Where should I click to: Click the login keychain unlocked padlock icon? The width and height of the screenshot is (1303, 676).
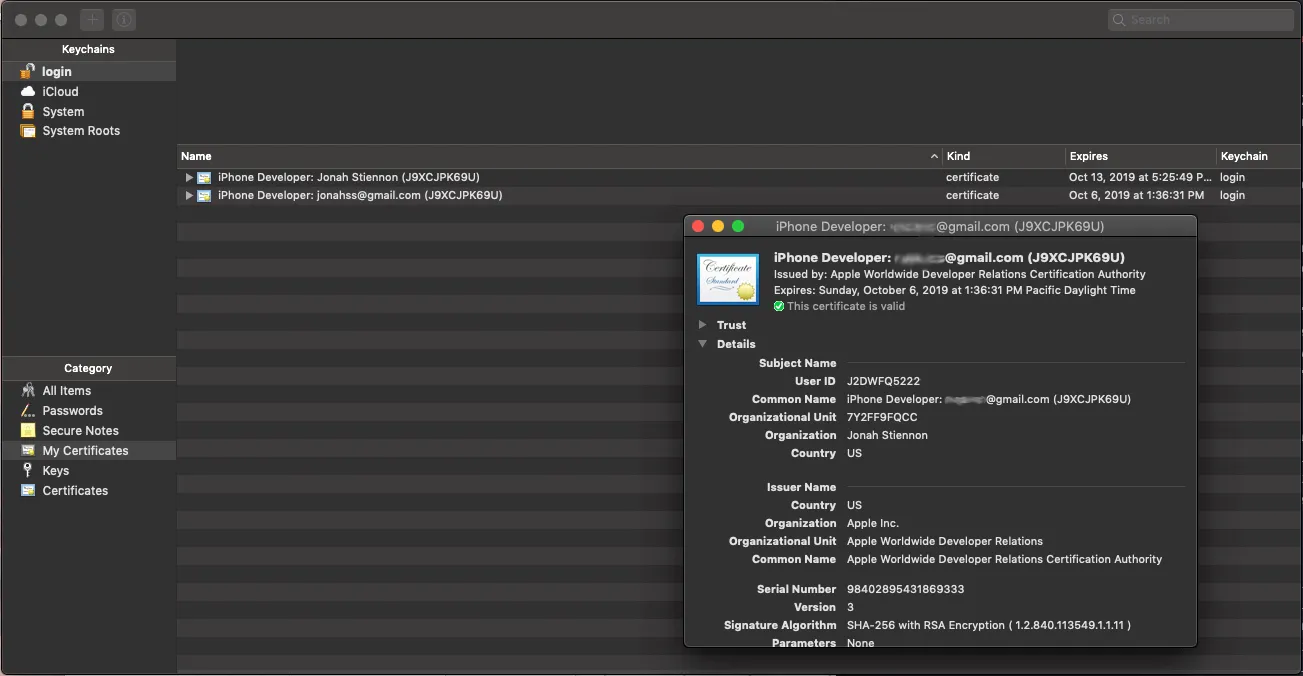[28, 71]
